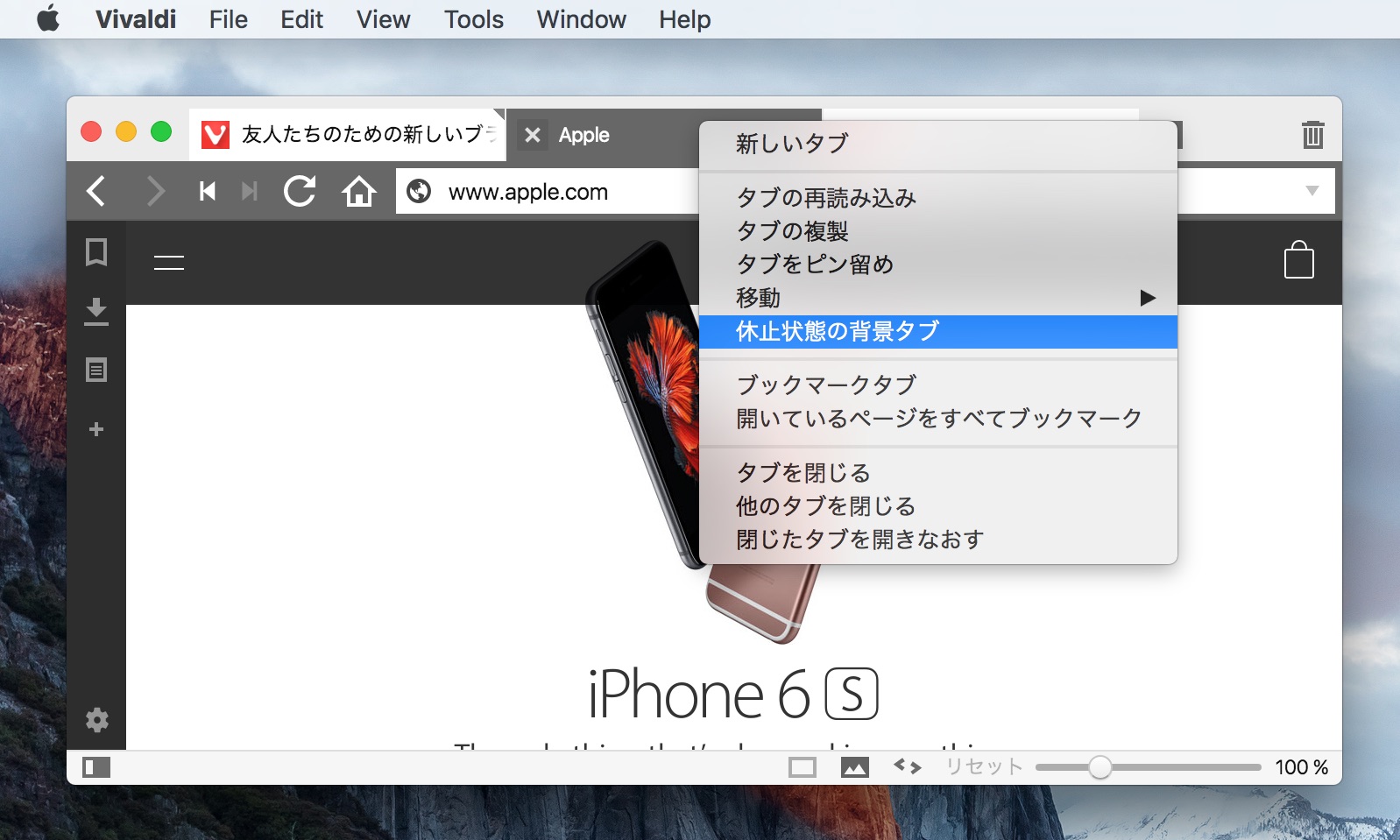Open the Apple menu
The width and height of the screenshot is (1400, 840).
click(48, 18)
